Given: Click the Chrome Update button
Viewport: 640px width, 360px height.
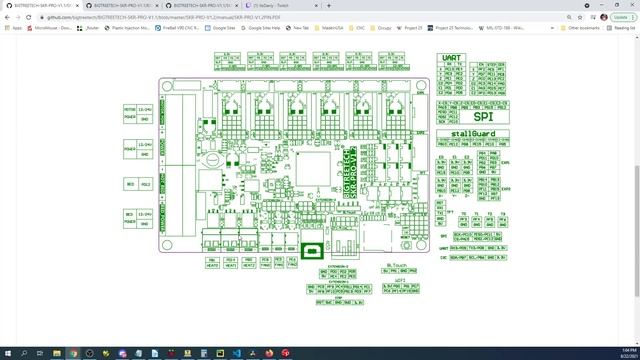Looking at the screenshot, I should pos(623,18).
